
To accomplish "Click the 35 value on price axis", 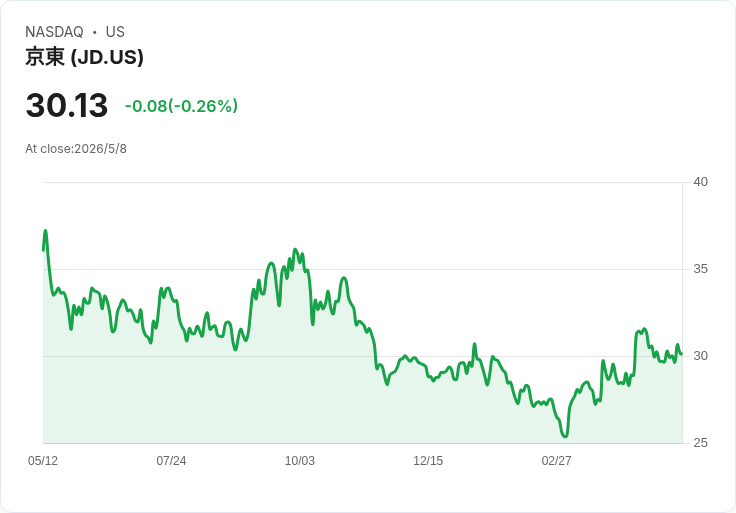I will (700, 269).
